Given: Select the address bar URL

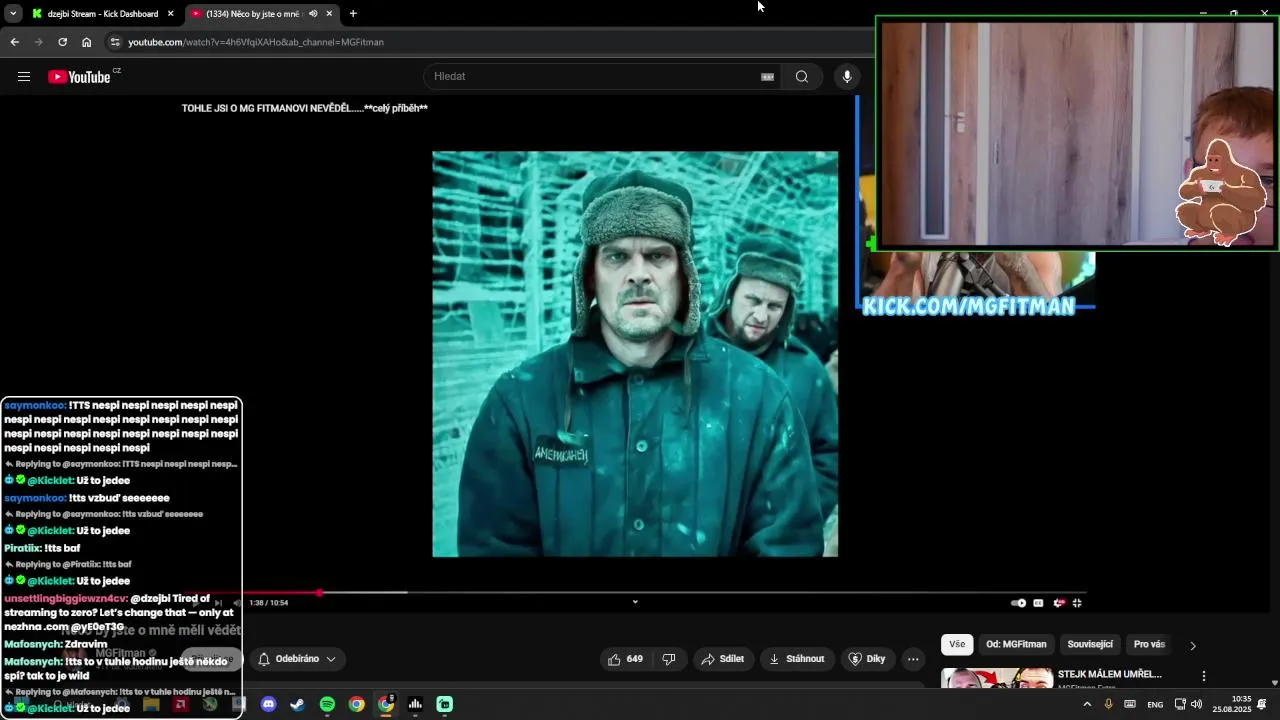Looking at the screenshot, I should coord(256,42).
